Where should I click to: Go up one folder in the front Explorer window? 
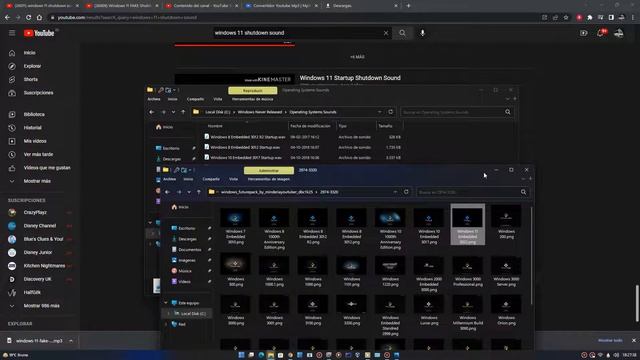pyautogui.click(x=199, y=192)
